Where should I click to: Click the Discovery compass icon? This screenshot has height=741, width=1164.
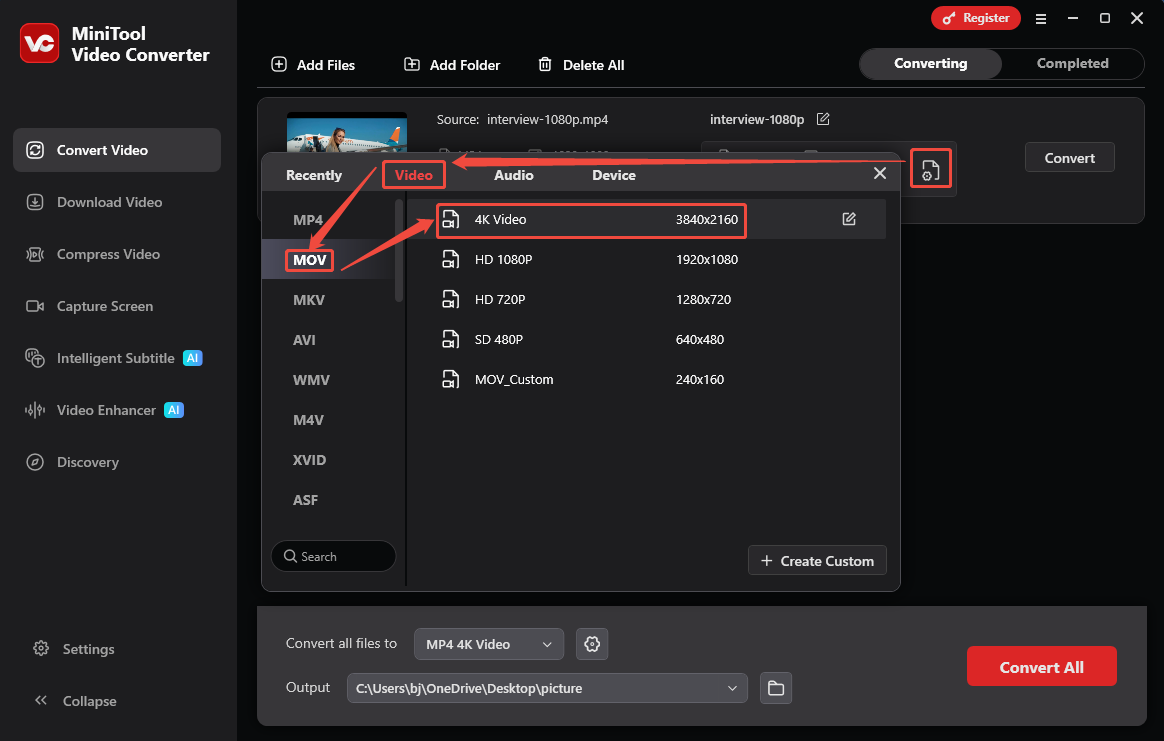35,462
